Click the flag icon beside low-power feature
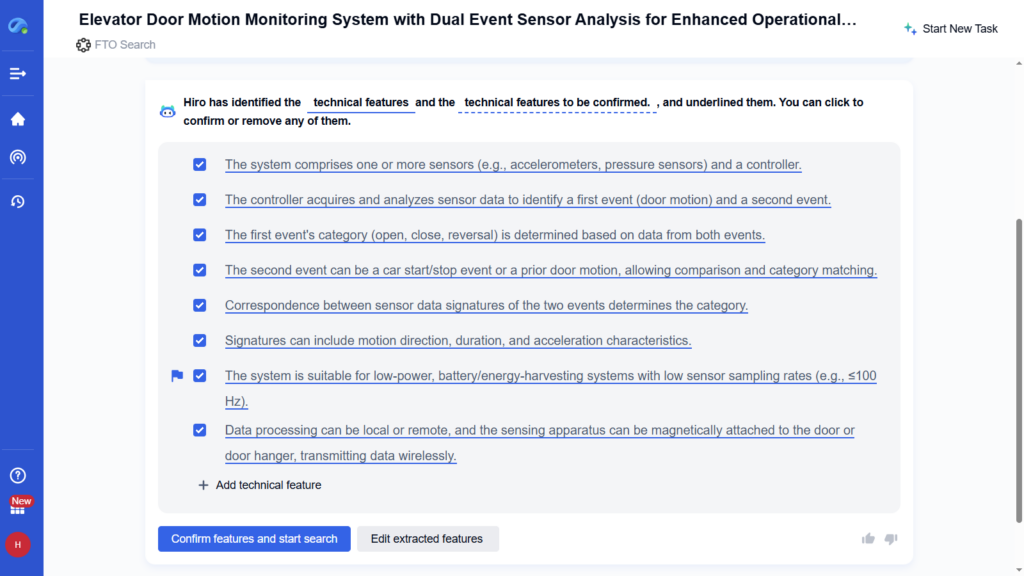 coord(177,376)
